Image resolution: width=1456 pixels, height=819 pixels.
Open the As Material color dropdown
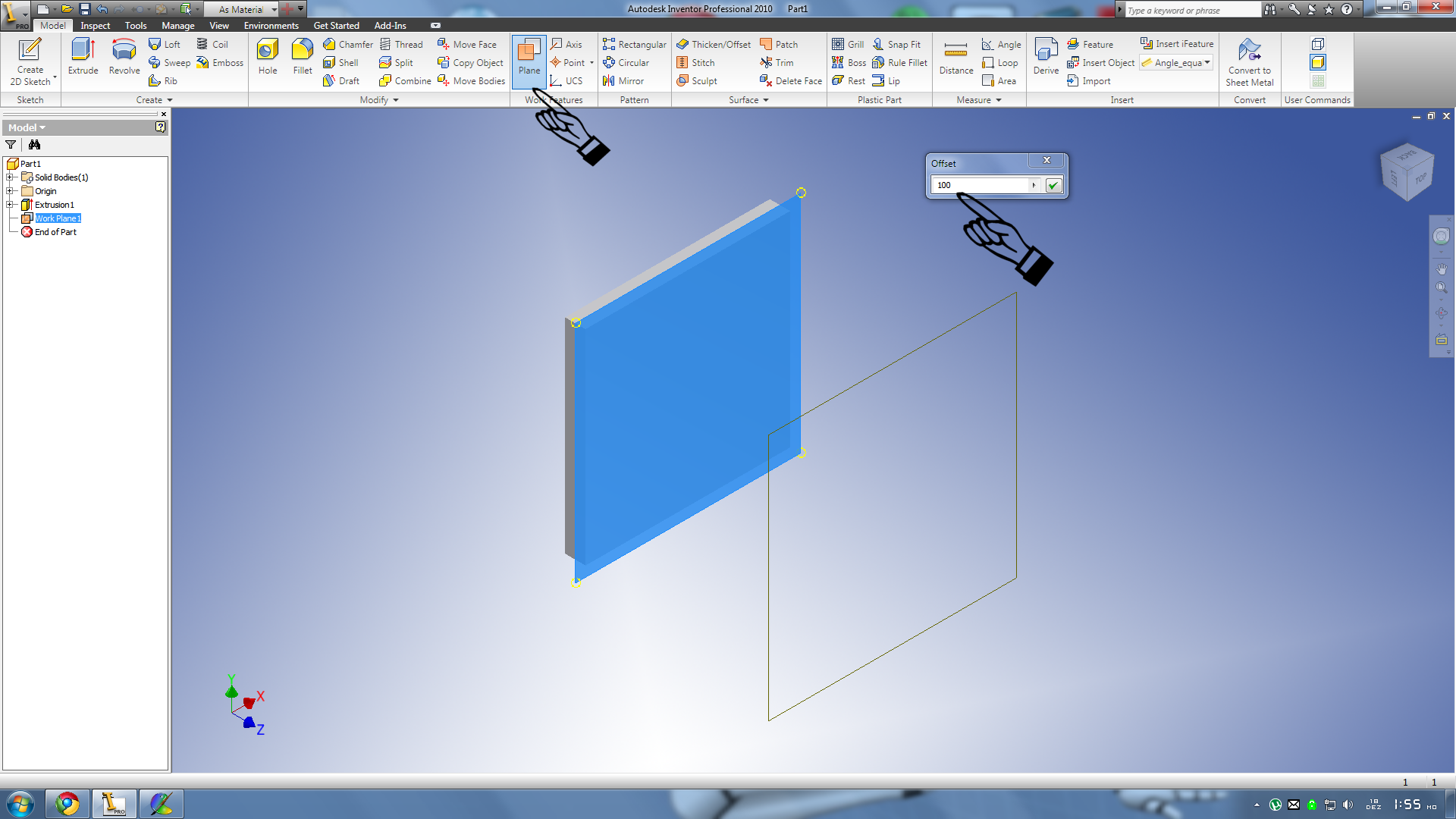click(x=274, y=10)
